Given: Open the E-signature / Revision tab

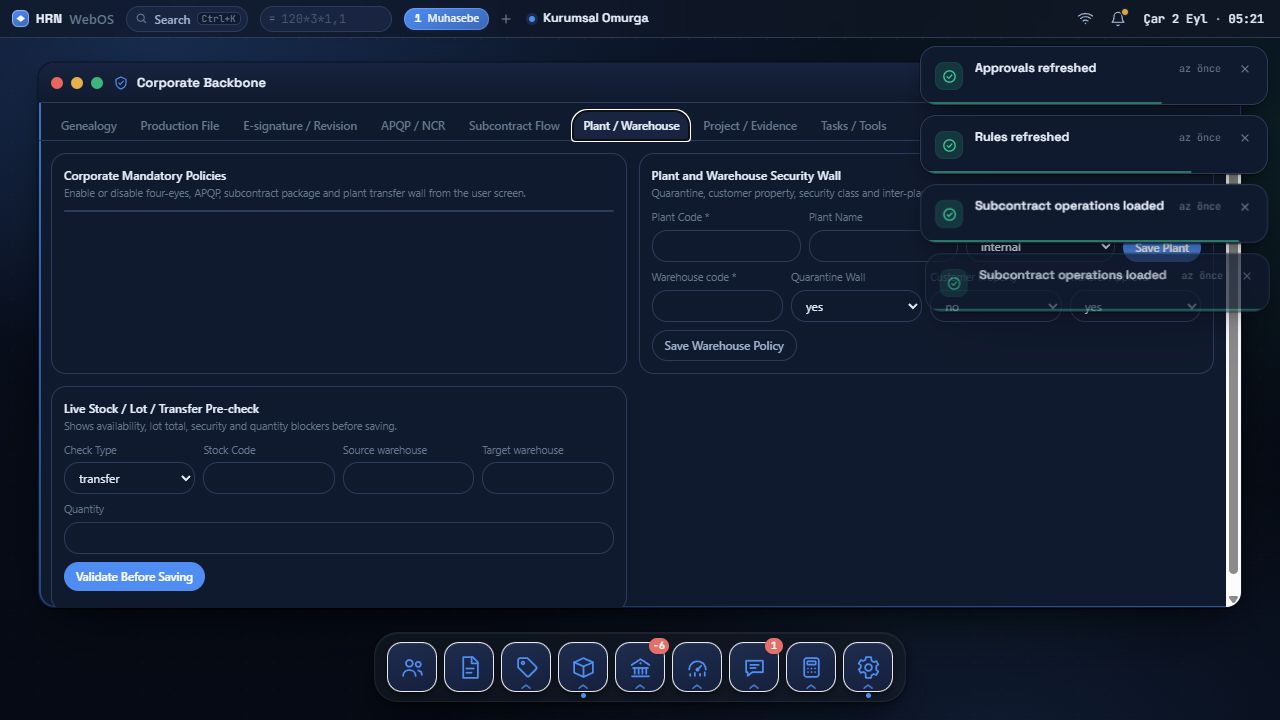Looking at the screenshot, I should pyautogui.click(x=300, y=126).
